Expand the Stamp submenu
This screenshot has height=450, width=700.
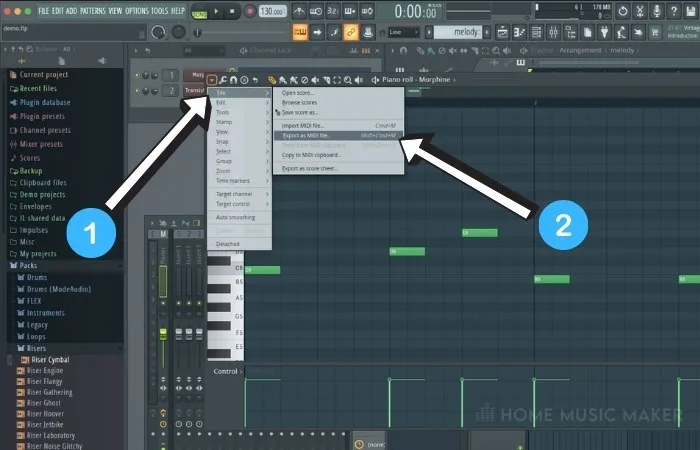pyautogui.click(x=240, y=122)
